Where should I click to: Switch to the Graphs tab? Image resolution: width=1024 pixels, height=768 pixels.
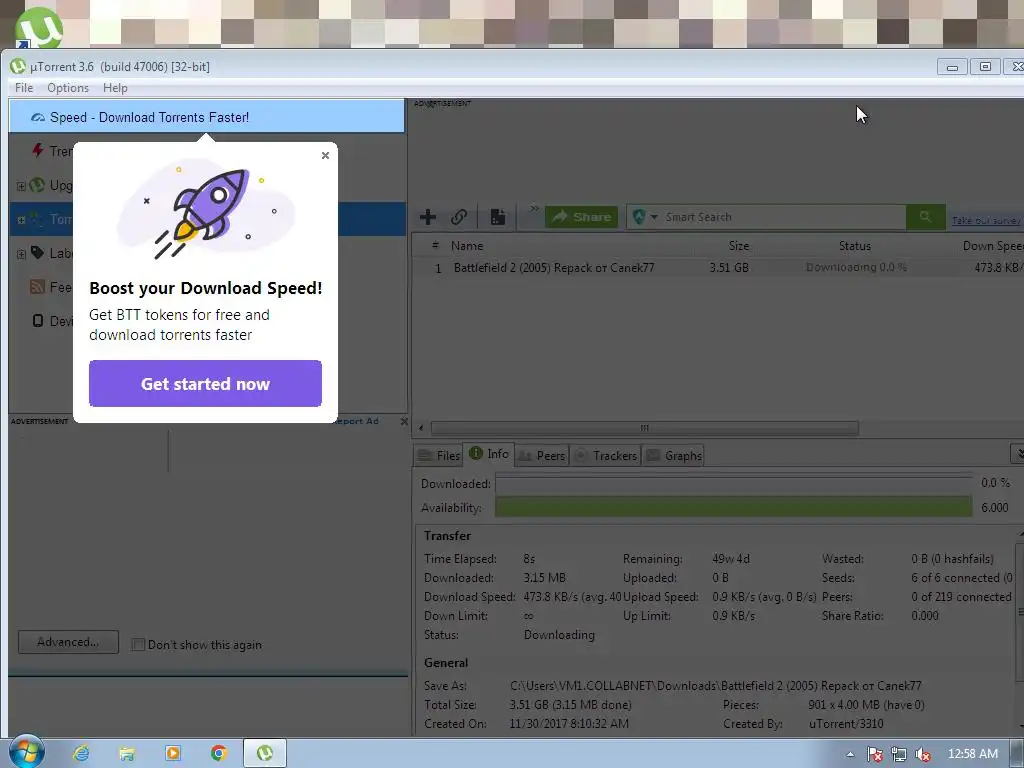(673, 455)
